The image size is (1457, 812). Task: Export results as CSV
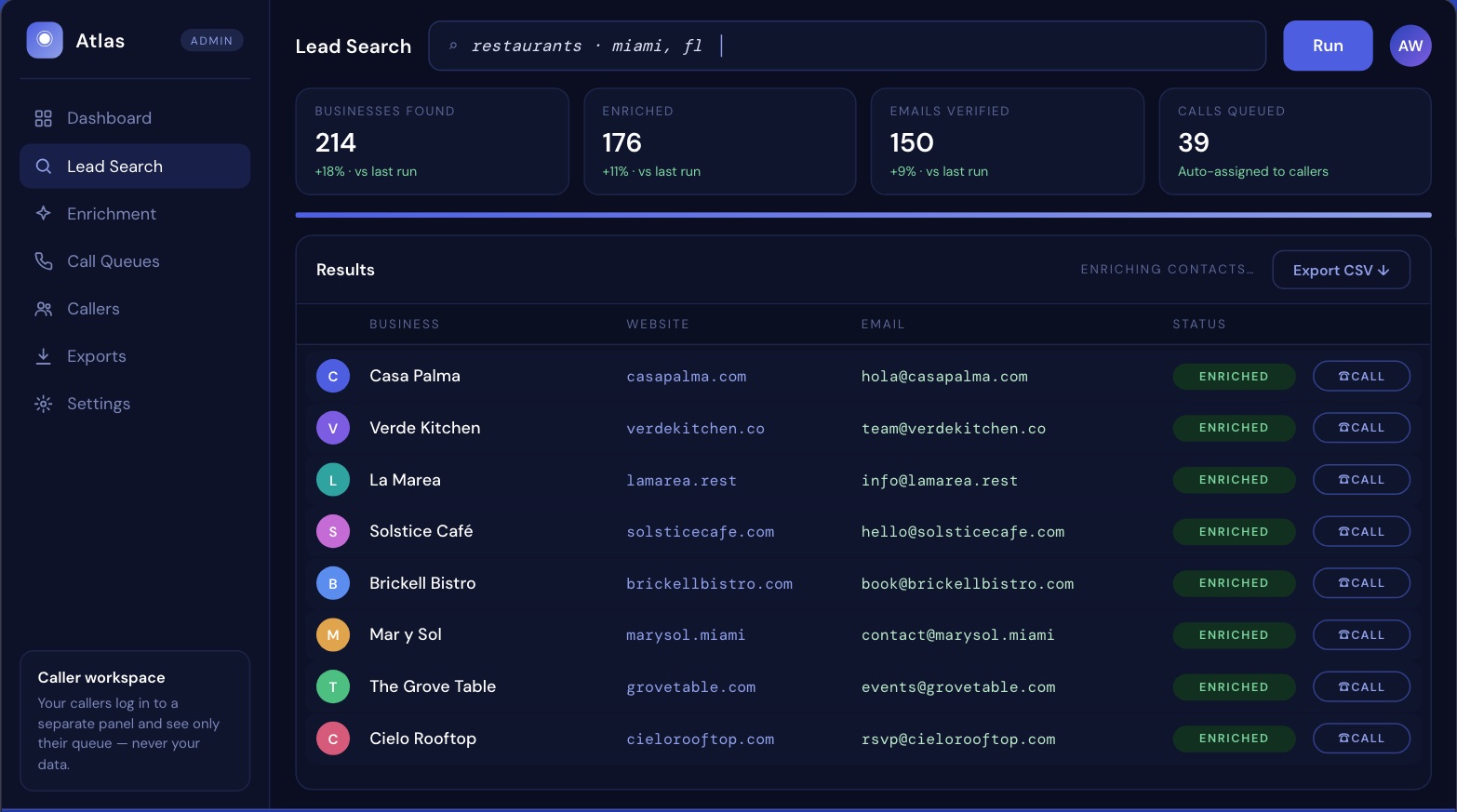(1341, 270)
